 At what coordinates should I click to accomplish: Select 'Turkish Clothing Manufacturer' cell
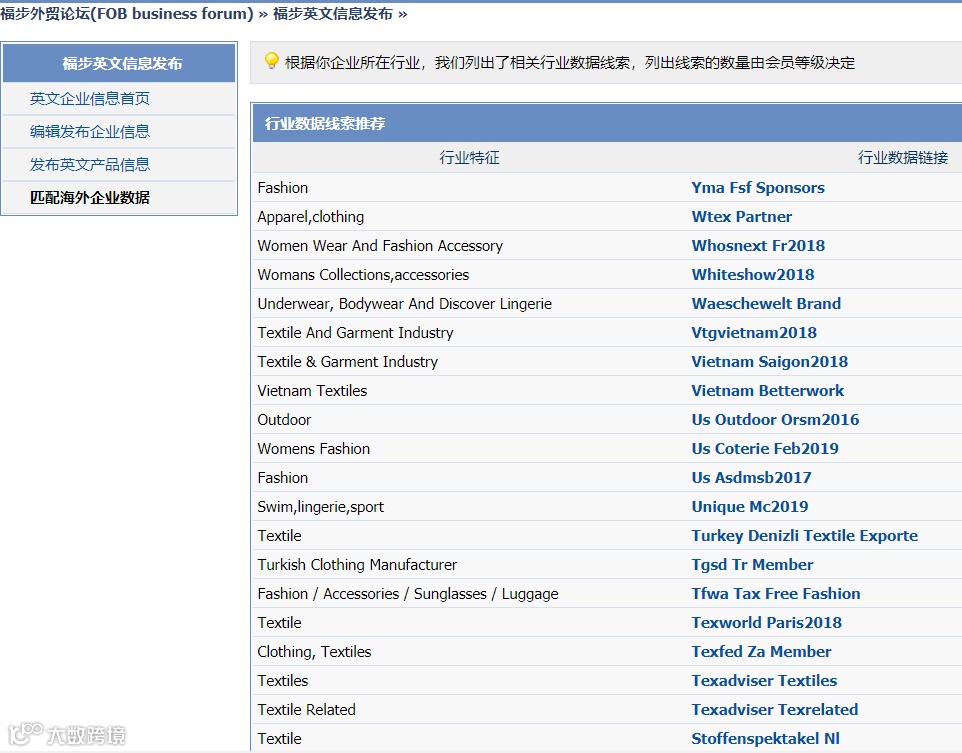tap(357, 565)
